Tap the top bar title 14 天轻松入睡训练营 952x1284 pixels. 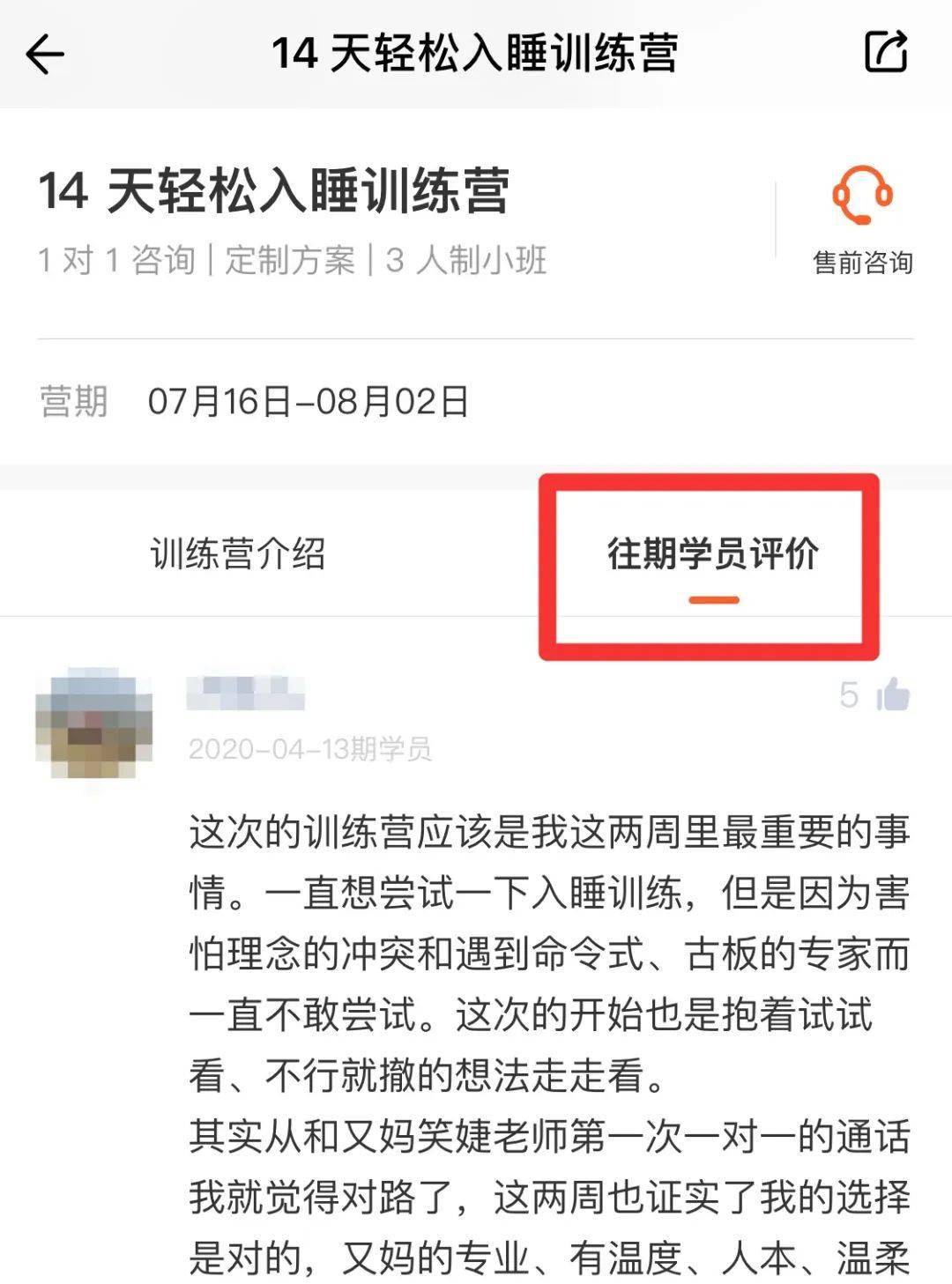[475, 53]
